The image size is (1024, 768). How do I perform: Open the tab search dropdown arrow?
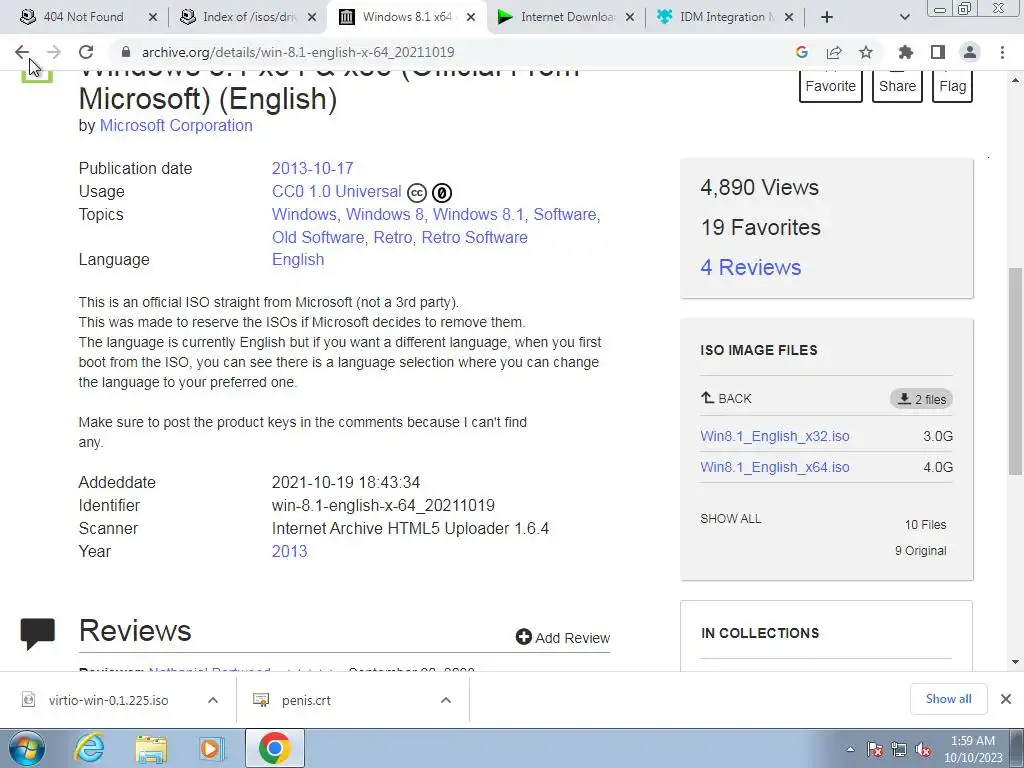(904, 17)
